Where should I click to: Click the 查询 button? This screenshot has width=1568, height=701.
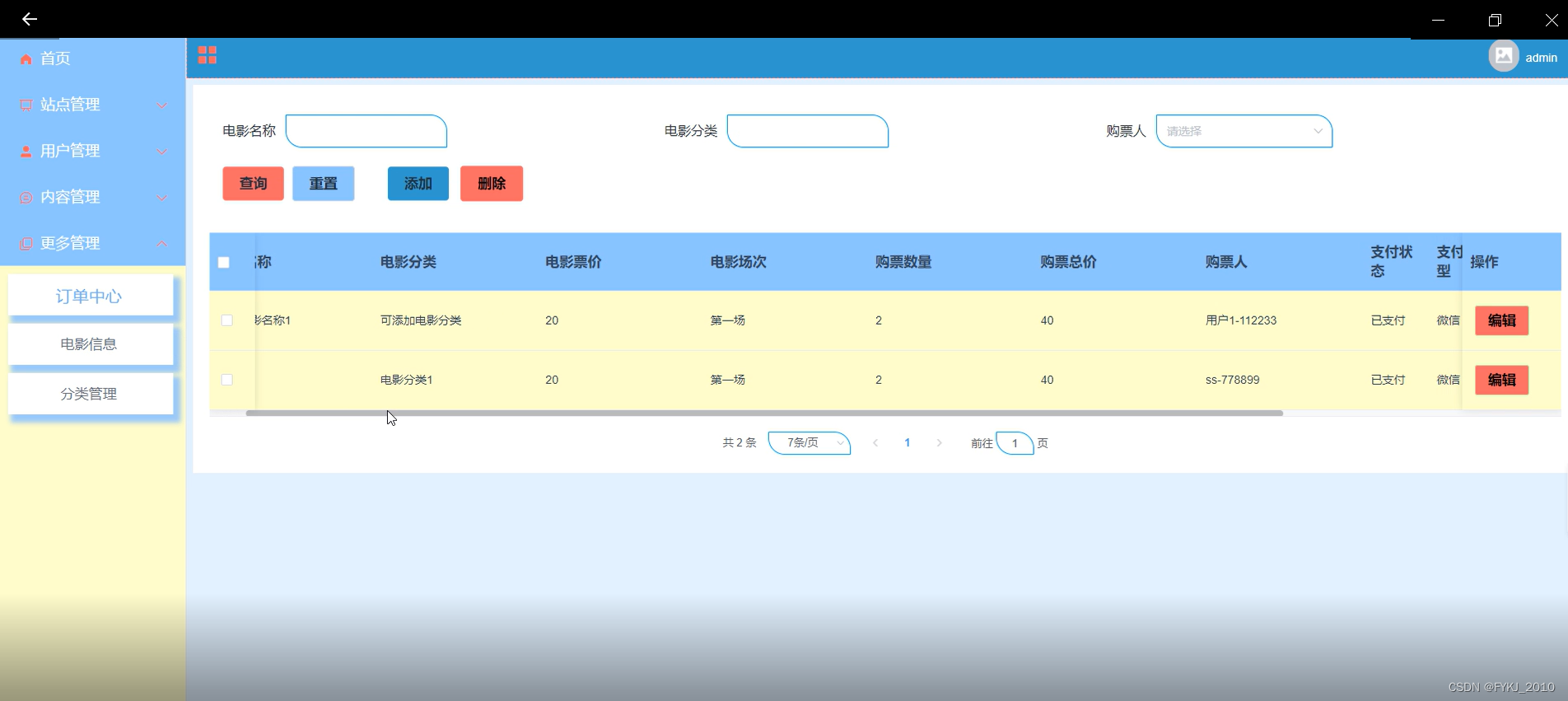(253, 184)
